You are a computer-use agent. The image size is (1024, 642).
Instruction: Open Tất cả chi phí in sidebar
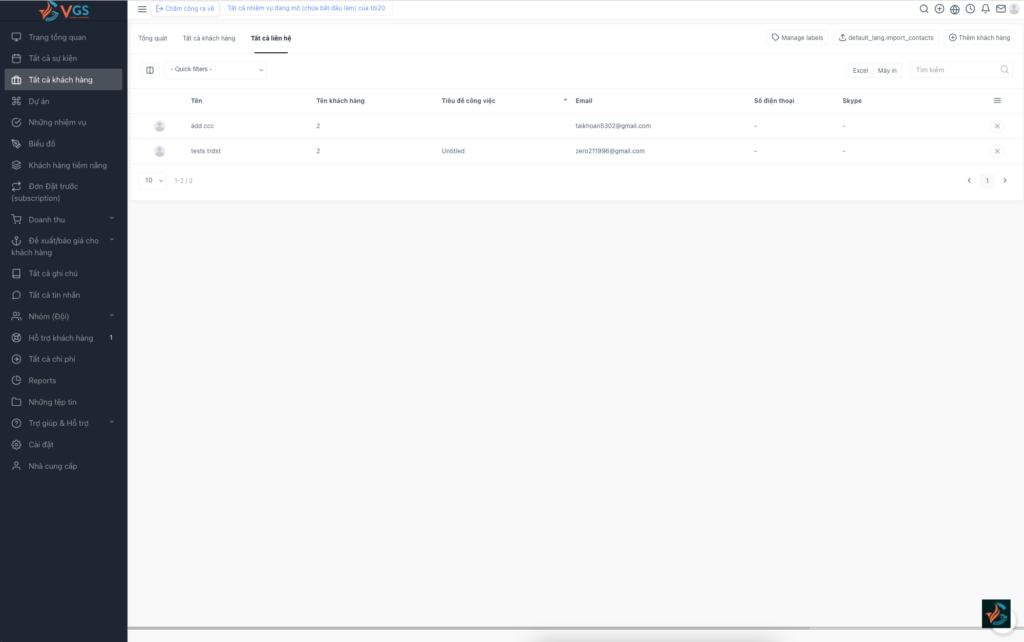(63, 359)
